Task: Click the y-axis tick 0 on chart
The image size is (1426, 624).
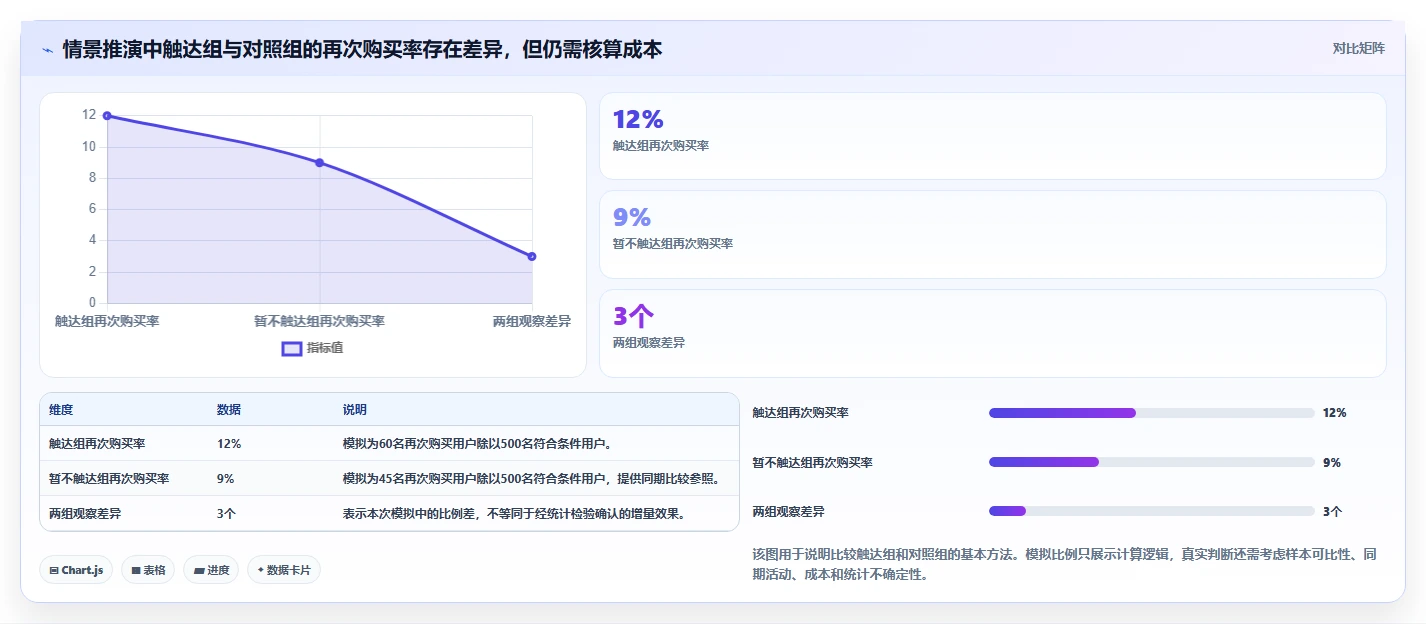Action: [x=92, y=302]
